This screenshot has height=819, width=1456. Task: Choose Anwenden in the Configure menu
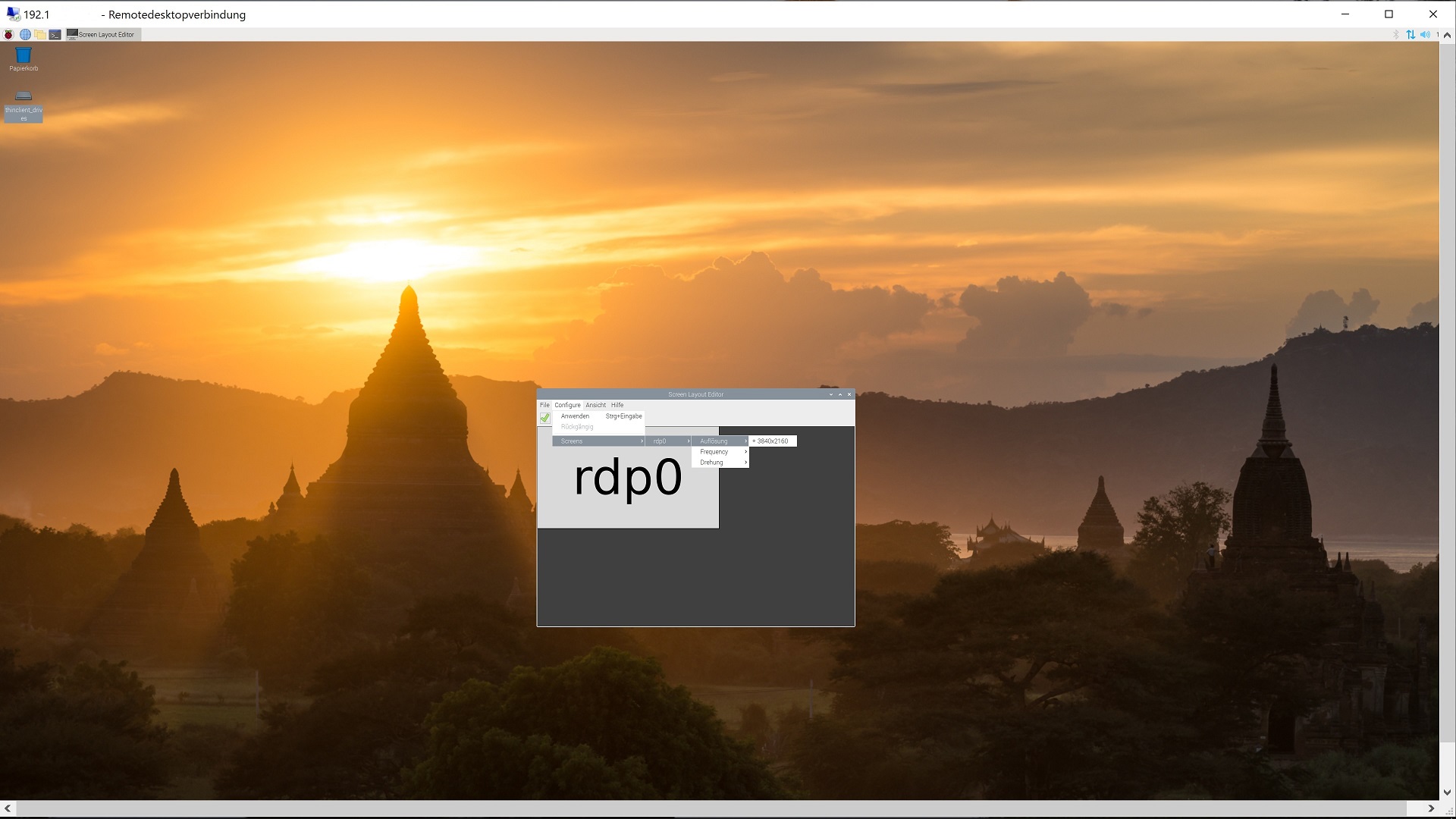[x=576, y=416]
